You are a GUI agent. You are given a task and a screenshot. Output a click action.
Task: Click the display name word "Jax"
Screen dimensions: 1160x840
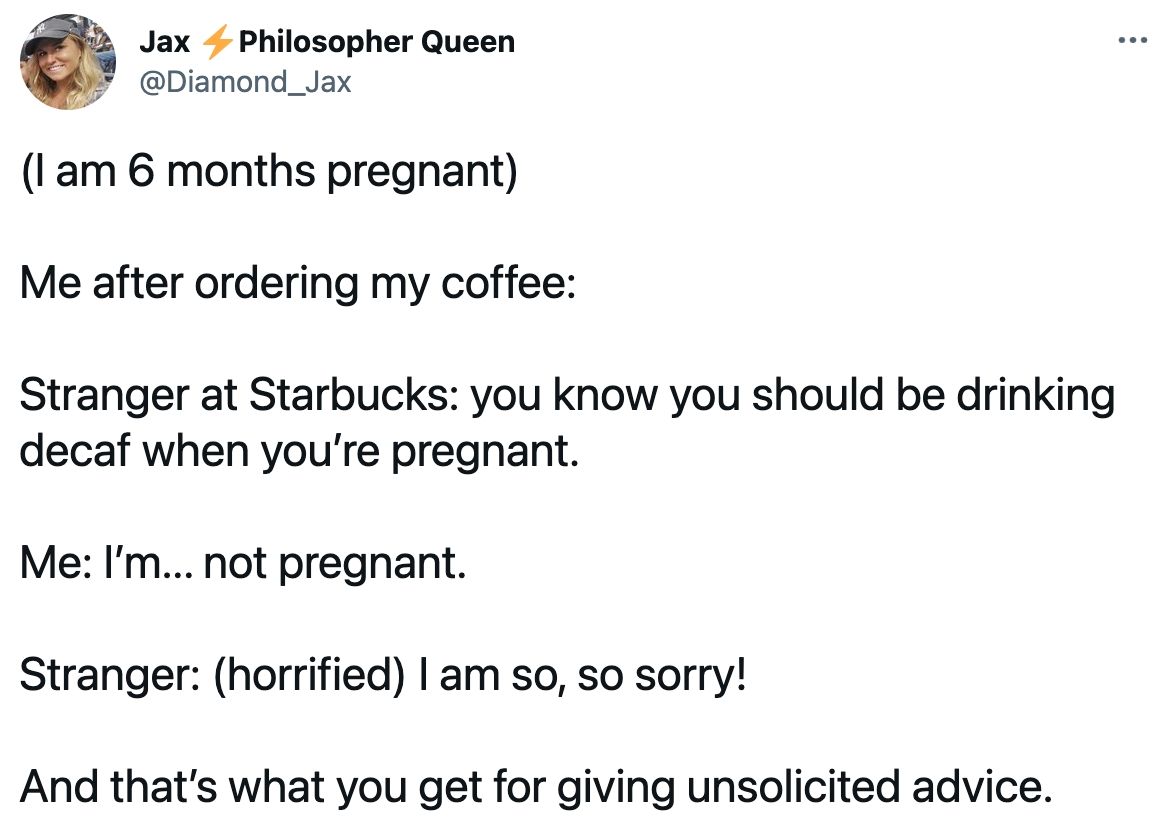click(165, 41)
